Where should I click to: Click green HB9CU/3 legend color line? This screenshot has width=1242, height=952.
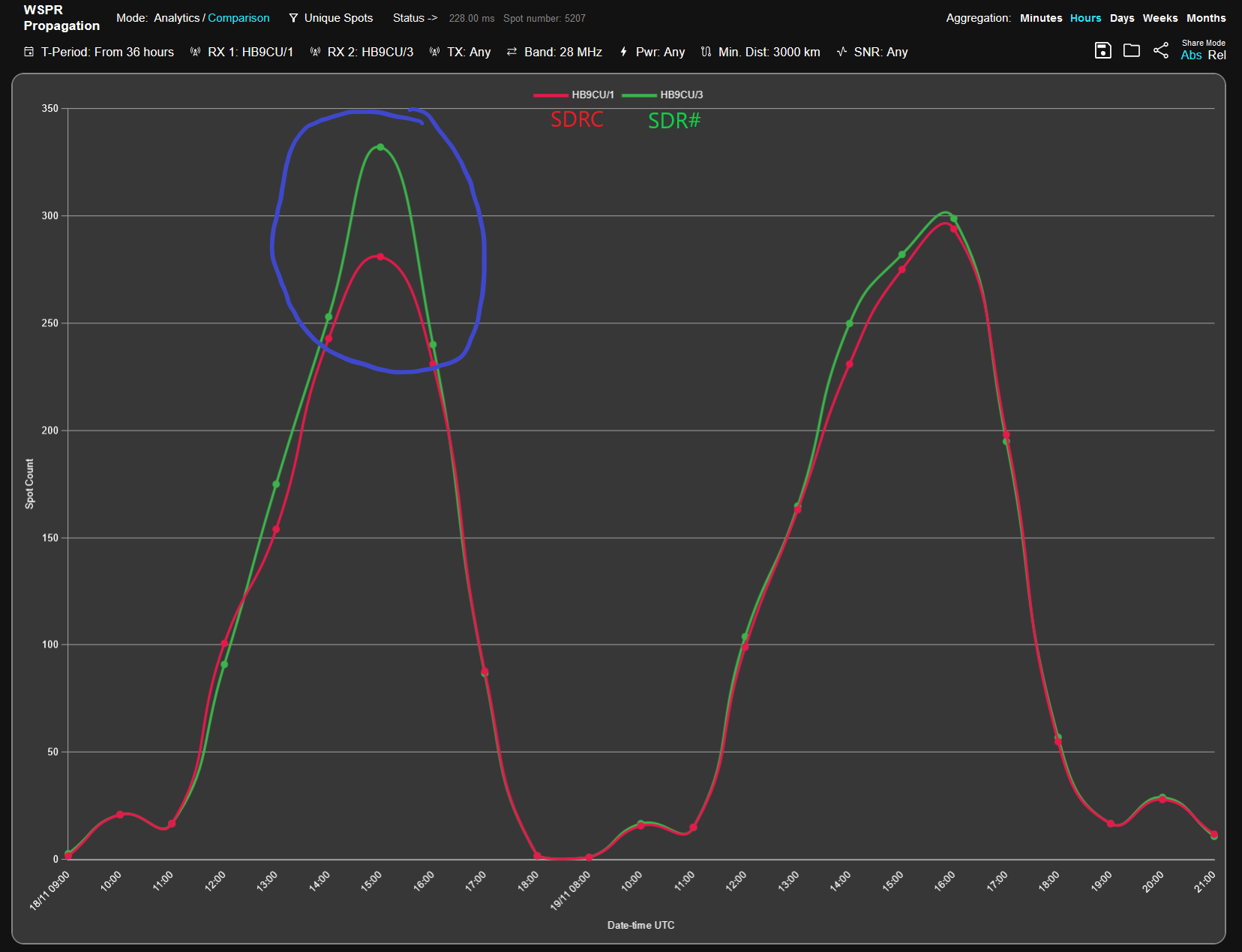point(639,95)
